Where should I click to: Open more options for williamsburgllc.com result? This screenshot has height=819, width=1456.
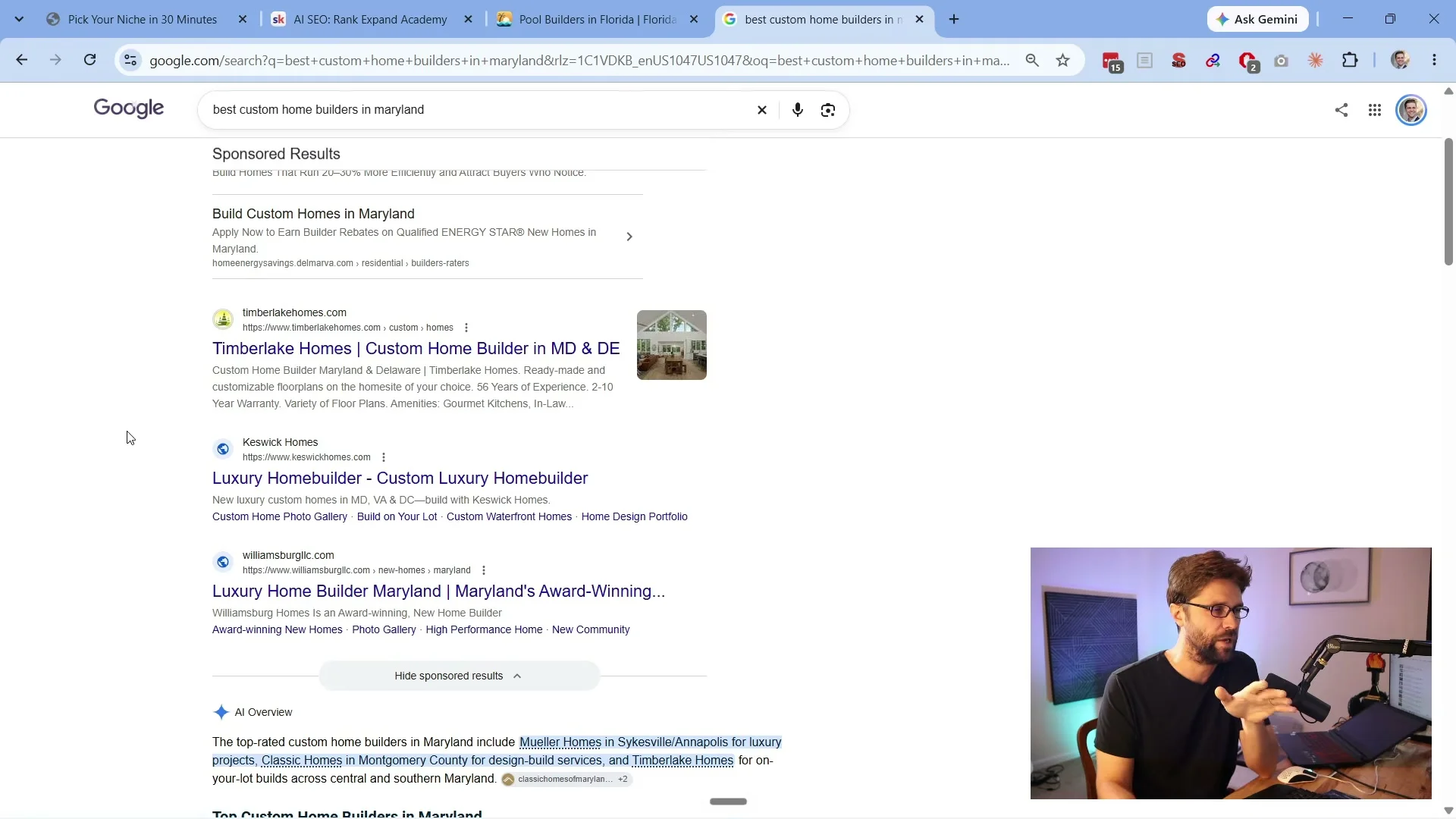pos(484,570)
